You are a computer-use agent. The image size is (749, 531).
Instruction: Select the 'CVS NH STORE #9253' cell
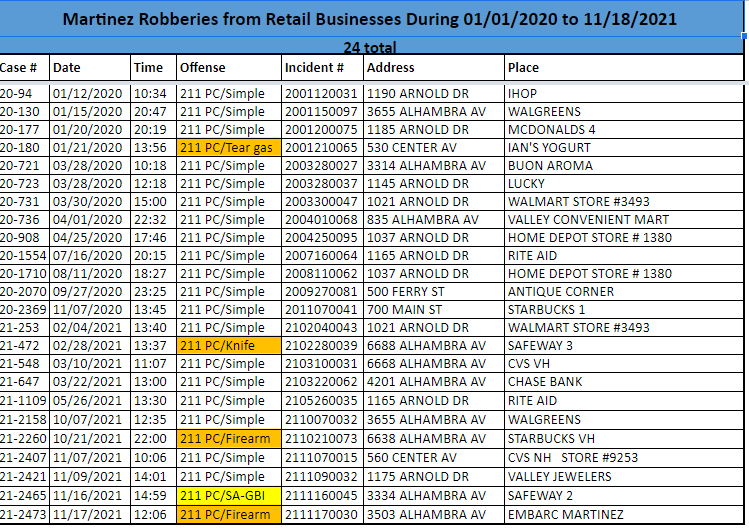624,457
